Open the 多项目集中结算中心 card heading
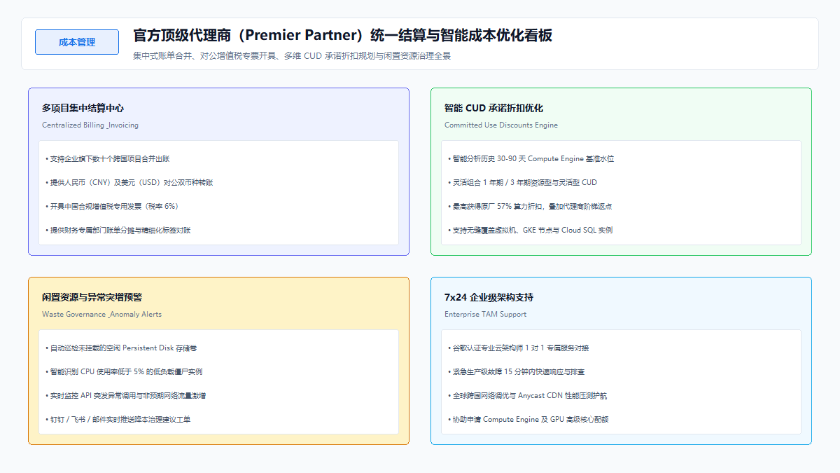This screenshot has height=473, width=840. pos(82,108)
